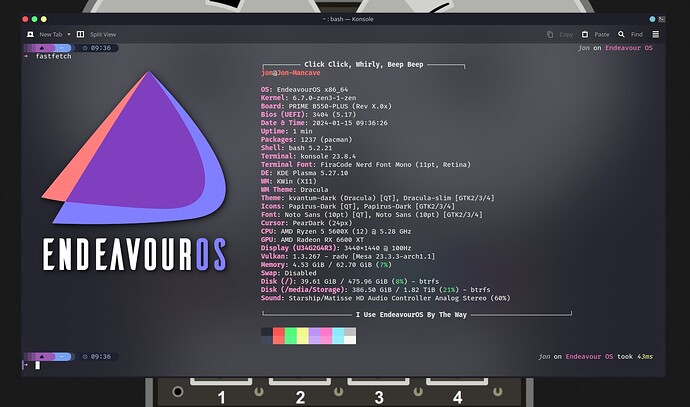The image size is (690, 407).
Task: Click the Konsole window title bar text
Action: point(344,18)
